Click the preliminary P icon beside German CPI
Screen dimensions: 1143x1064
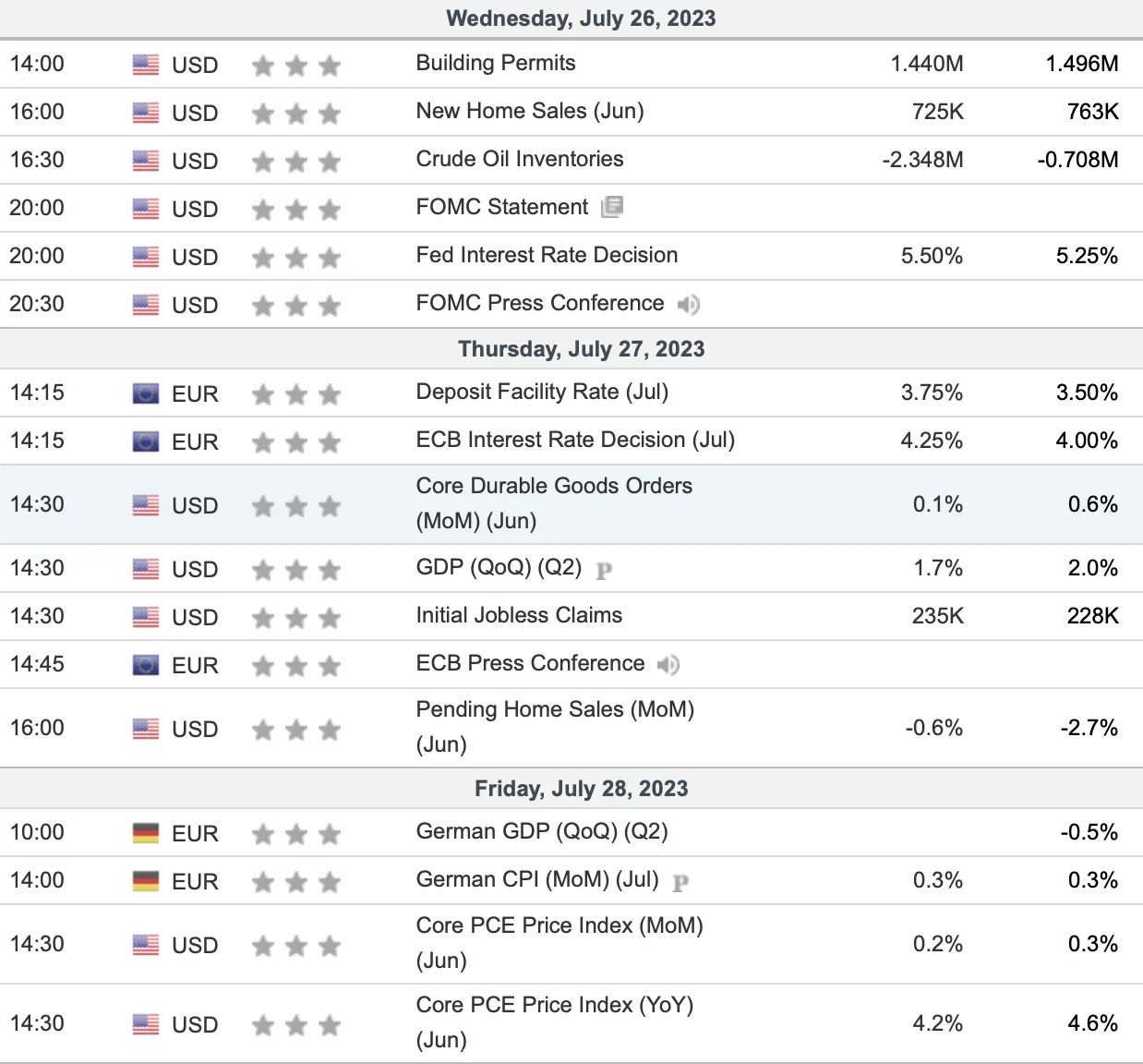pyautogui.click(x=680, y=882)
